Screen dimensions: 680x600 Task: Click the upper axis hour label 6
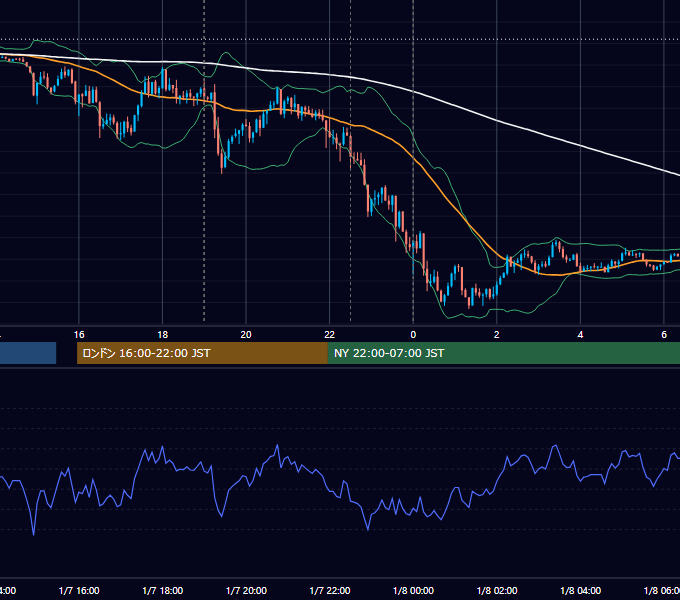(664, 335)
